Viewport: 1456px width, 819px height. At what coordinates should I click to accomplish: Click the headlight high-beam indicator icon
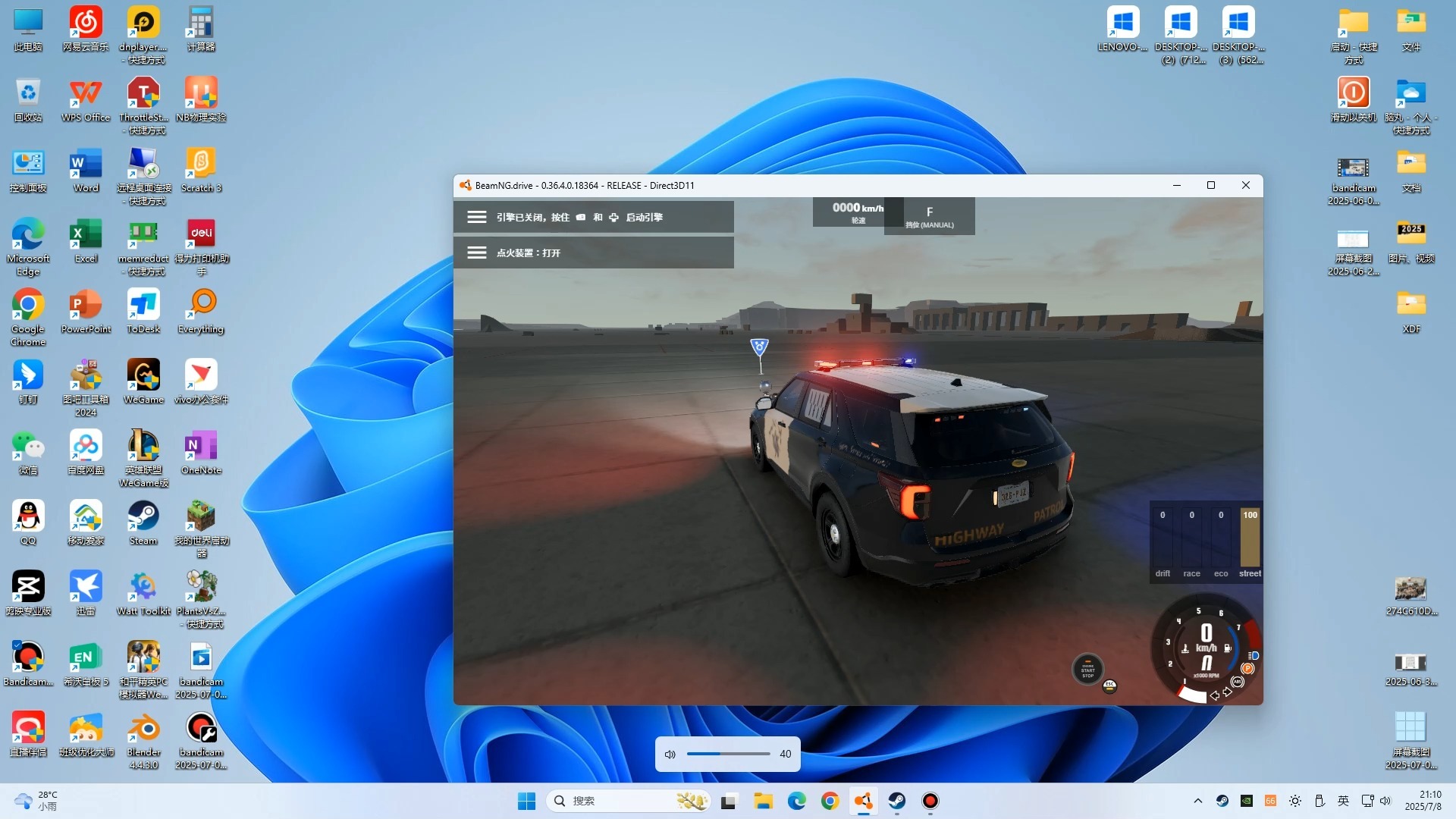point(1254,655)
